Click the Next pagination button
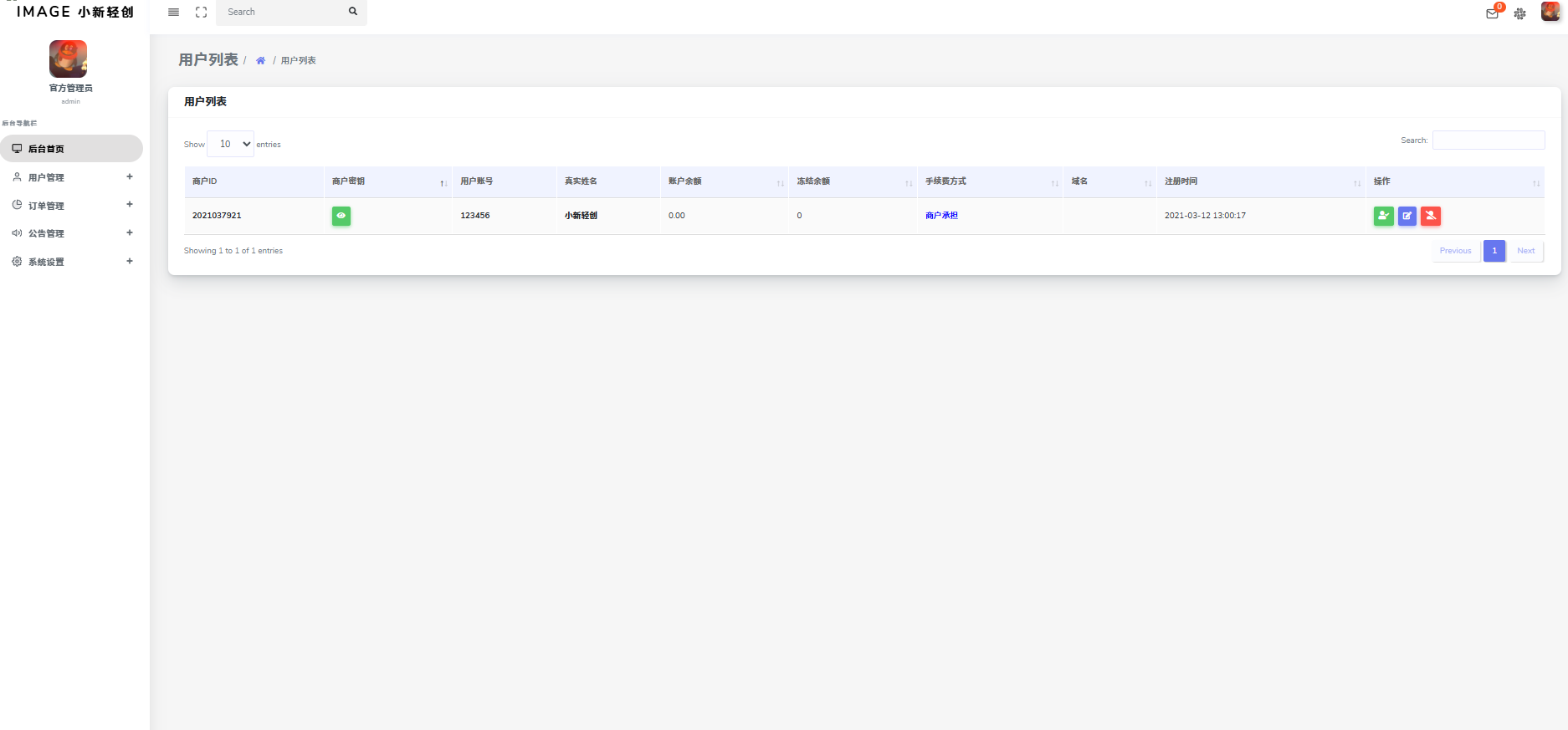 pyautogui.click(x=1526, y=251)
